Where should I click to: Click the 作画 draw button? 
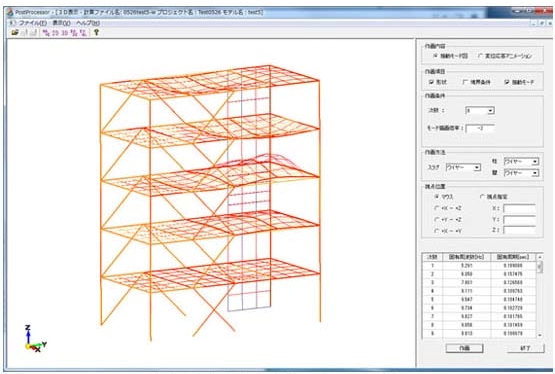pyautogui.click(x=464, y=348)
